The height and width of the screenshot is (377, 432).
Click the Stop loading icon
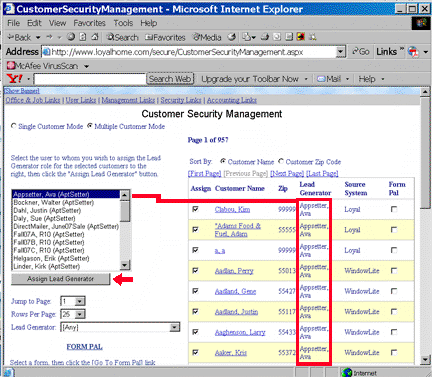click(x=71, y=37)
